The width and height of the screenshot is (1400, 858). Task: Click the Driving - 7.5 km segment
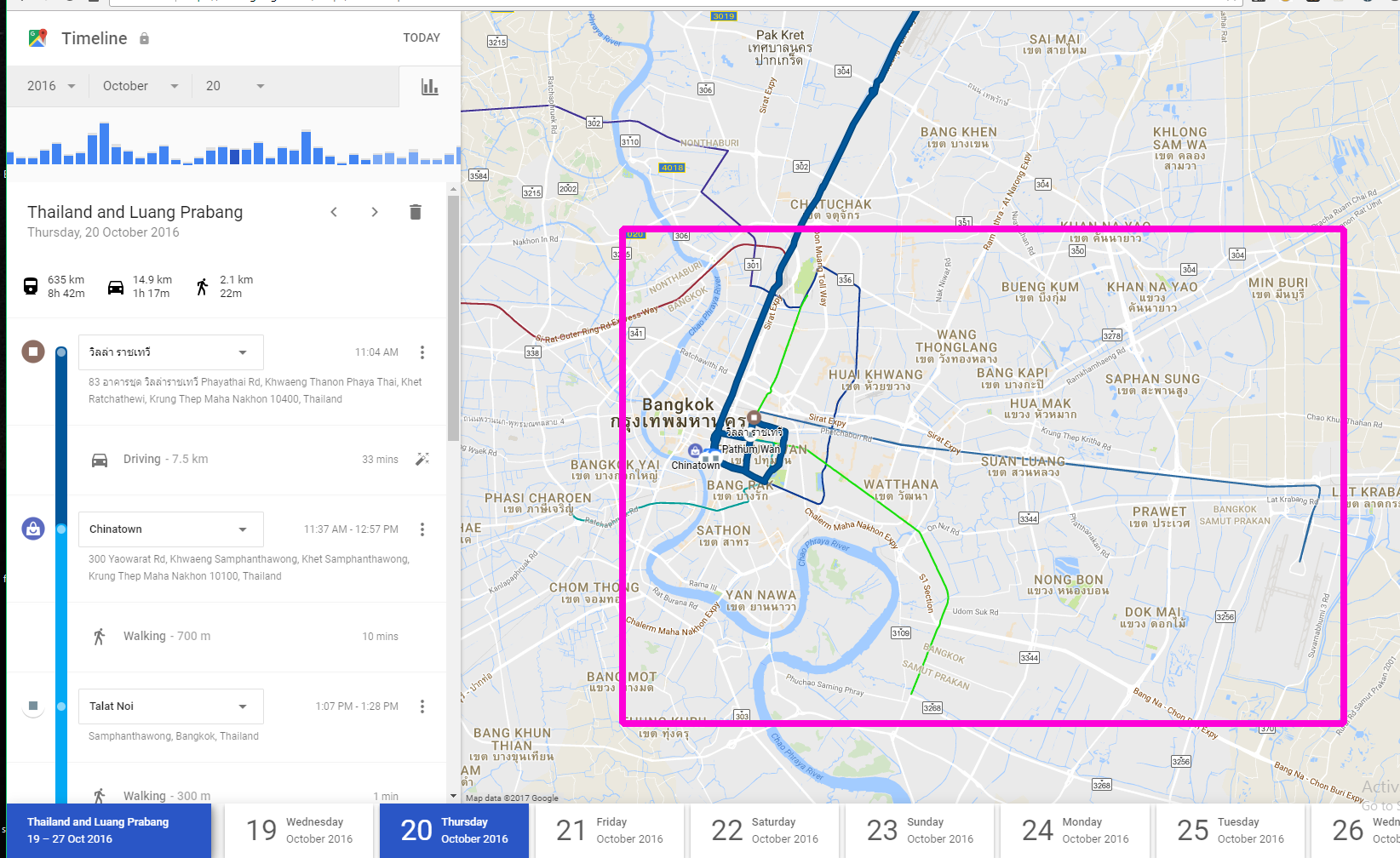coord(226,460)
